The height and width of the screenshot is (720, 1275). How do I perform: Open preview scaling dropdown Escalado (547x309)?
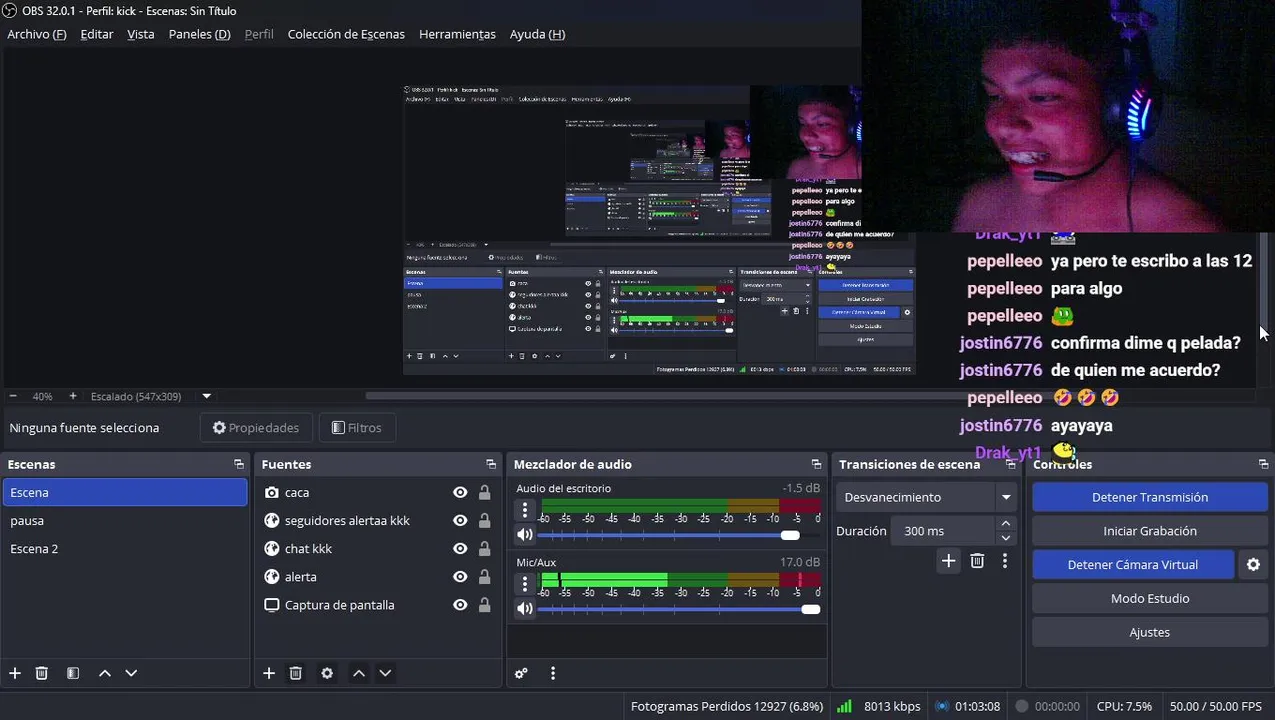[150, 396]
